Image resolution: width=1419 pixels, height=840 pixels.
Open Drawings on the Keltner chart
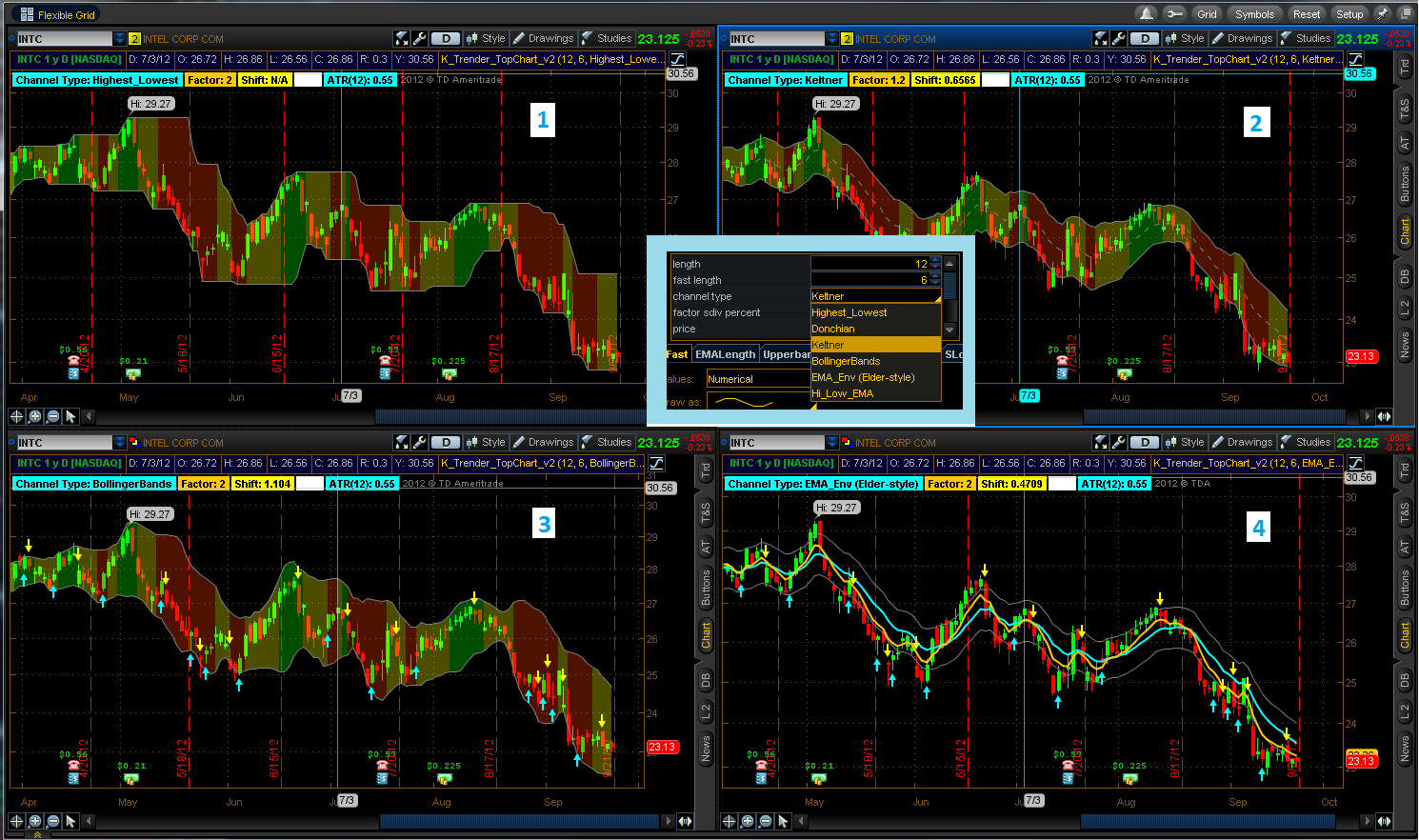(x=1243, y=39)
